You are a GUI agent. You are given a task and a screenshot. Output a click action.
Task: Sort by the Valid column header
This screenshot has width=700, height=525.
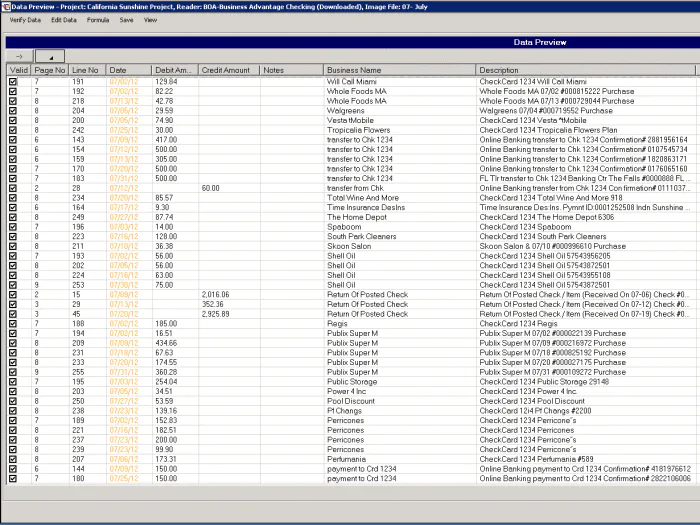[19, 70]
